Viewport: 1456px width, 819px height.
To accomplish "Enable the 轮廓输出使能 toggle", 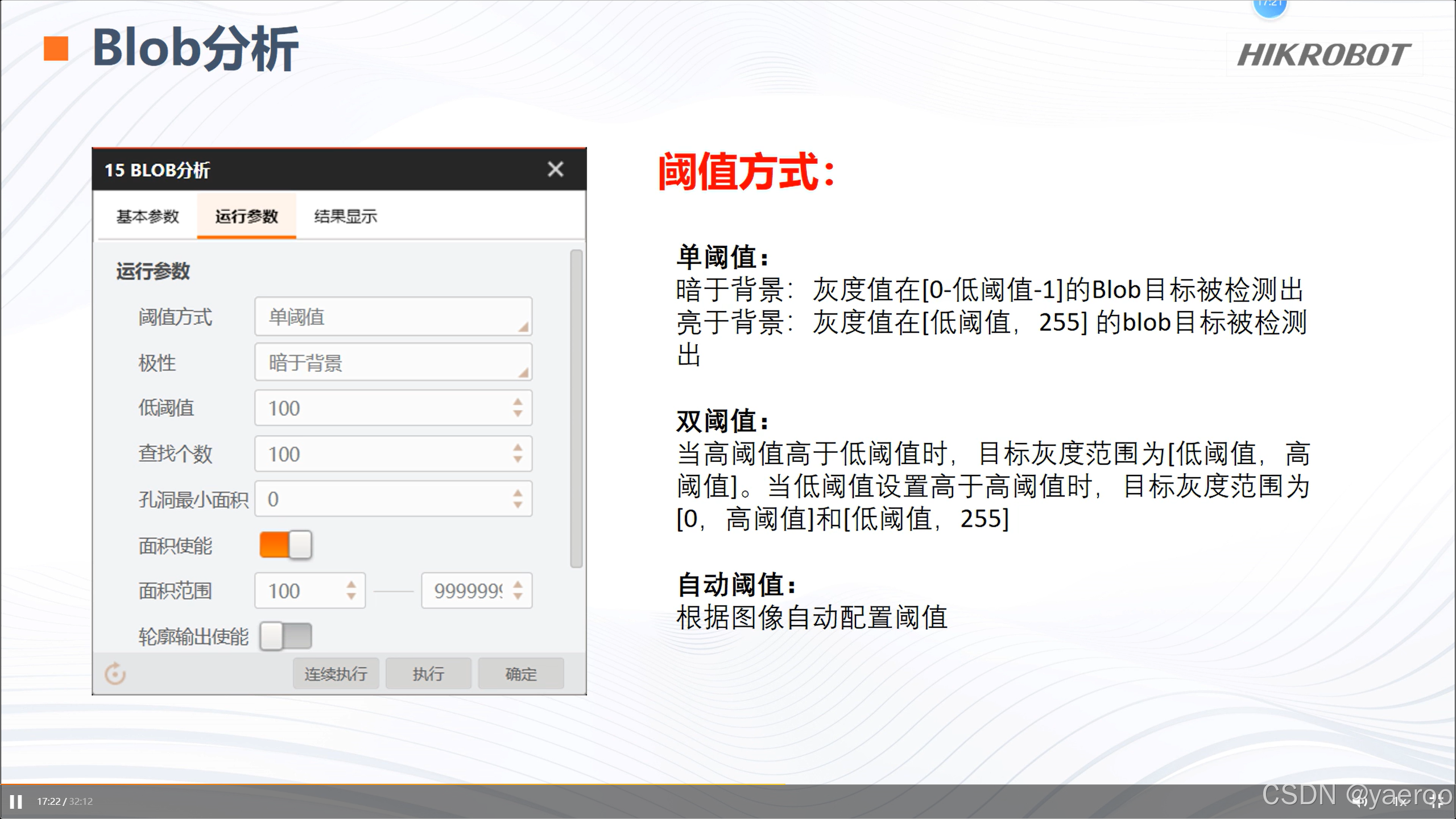I will [286, 636].
